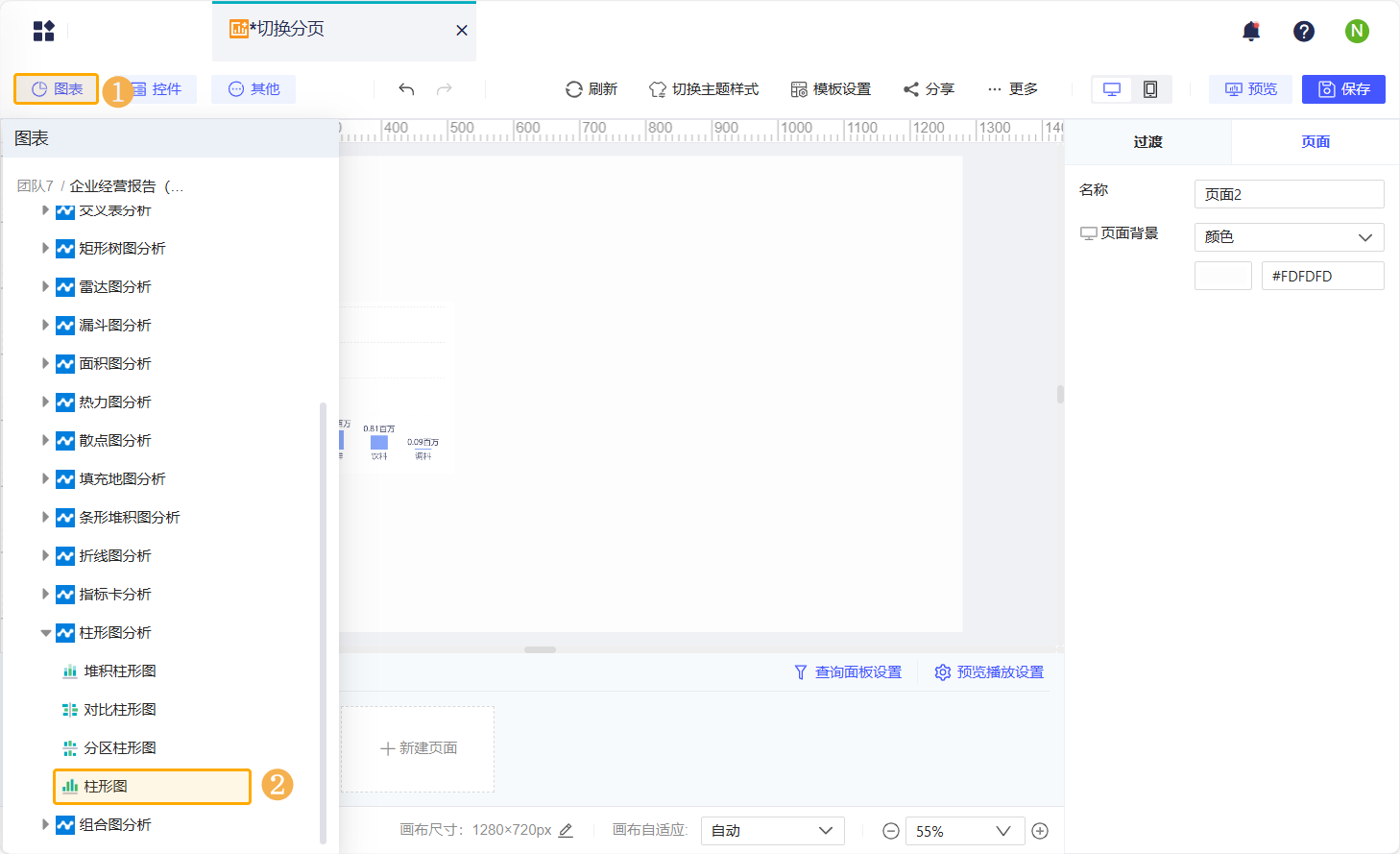The width and height of the screenshot is (1400, 854).
Task: Collapse the 柱形图分析 tree node
Action: tap(45, 633)
